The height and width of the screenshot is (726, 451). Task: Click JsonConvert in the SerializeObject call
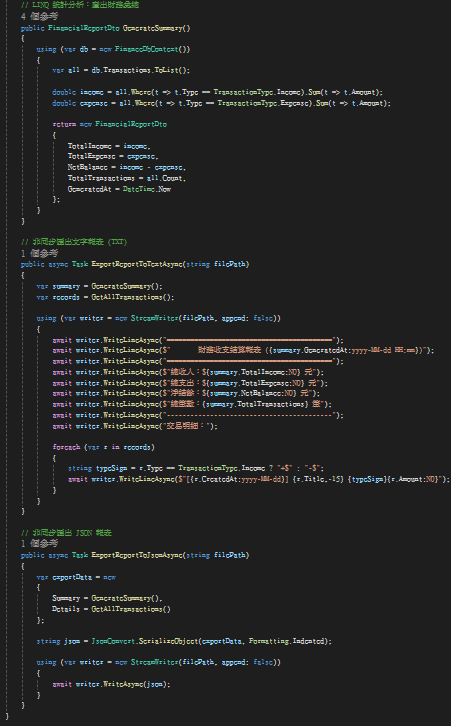coord(113,642)
